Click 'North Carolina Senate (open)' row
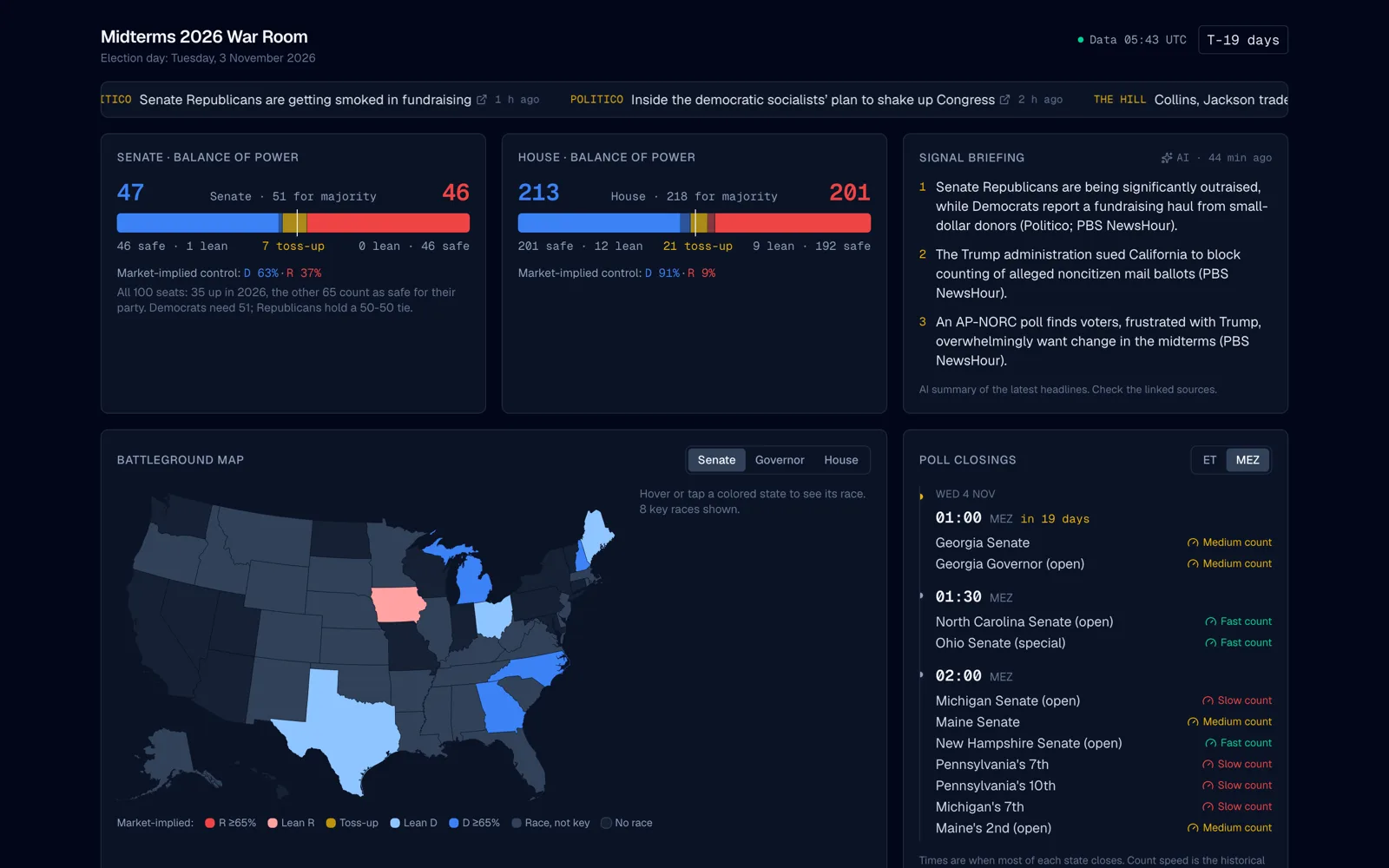Screen dimensions: 1389x868 click(1103, 621)
